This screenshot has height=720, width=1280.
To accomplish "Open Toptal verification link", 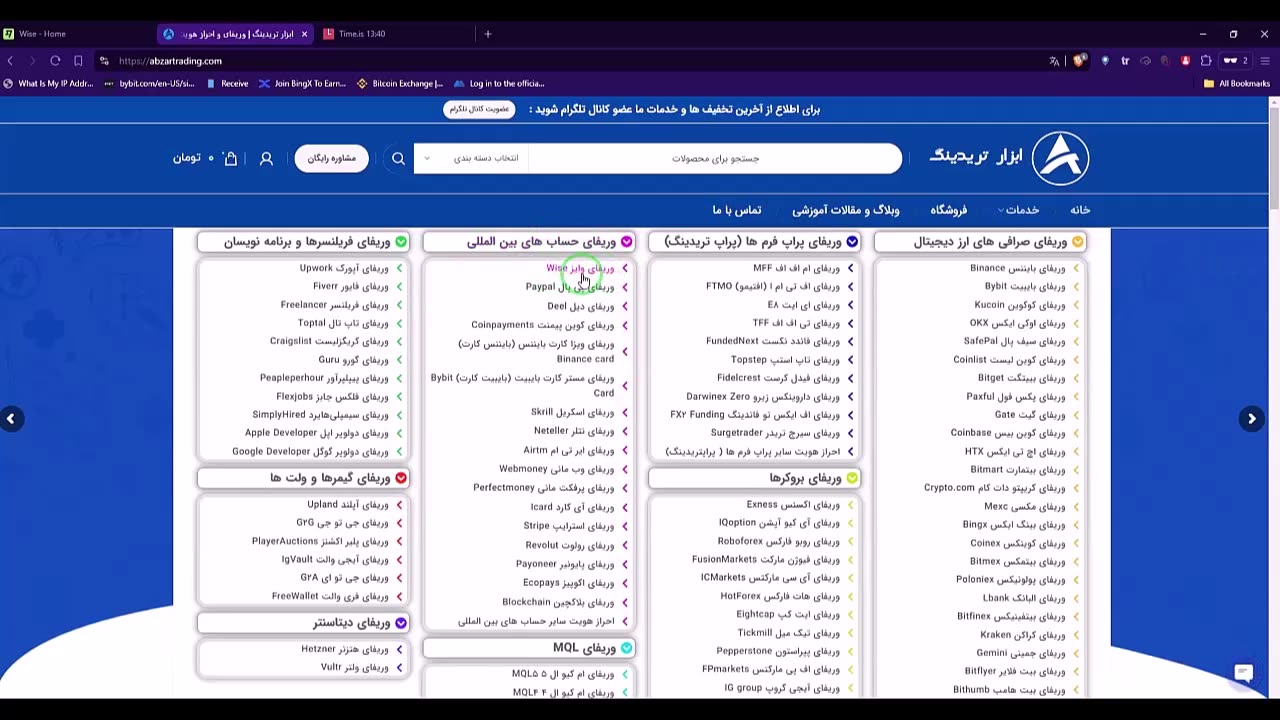I will (x=343, y=323).
